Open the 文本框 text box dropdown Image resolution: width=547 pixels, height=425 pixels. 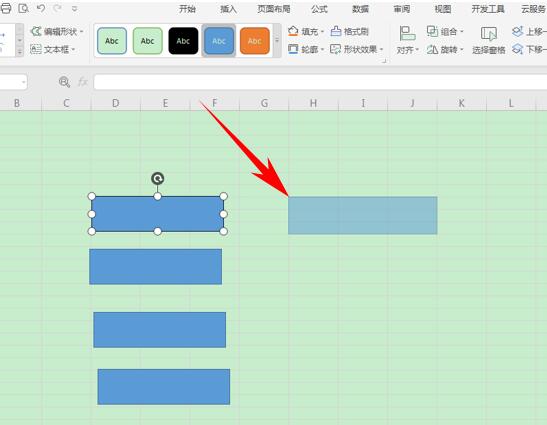[53, 49]
